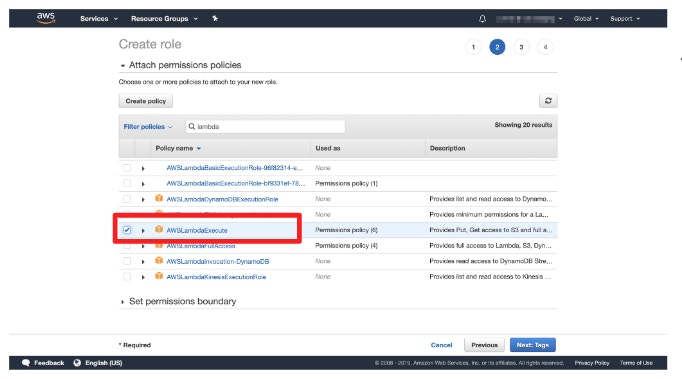Sort by the Policy name column

point(178,148)
